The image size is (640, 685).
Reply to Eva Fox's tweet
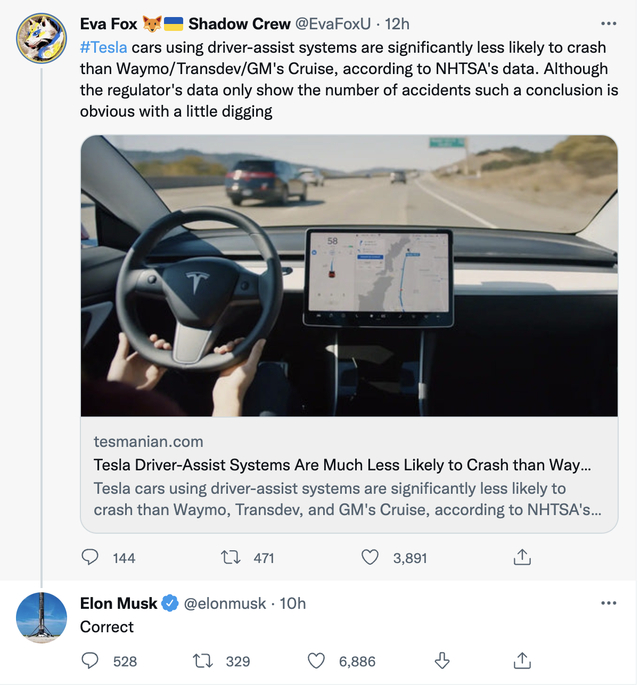click(90, 557)
